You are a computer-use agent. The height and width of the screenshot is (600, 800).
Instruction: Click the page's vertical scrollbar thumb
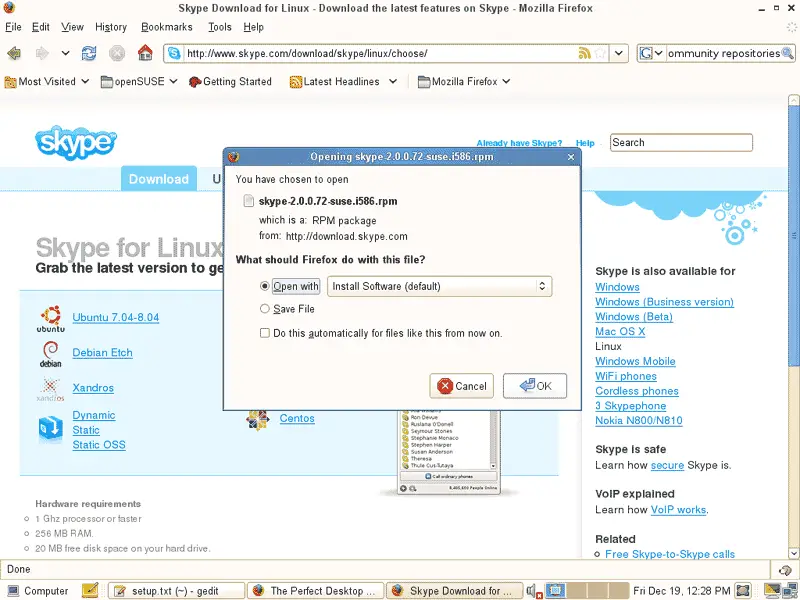[x=794, y=235]
